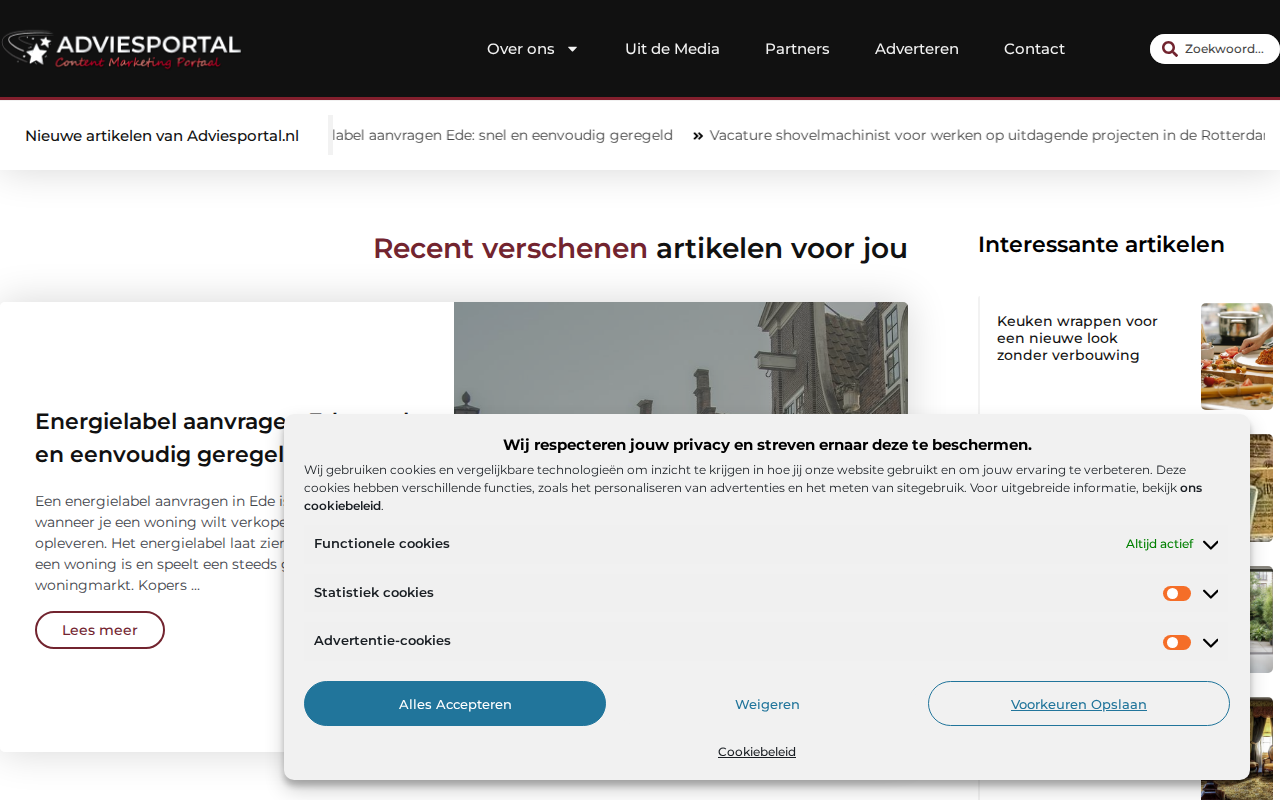
Task: Click the Altijd actief label
Action: 1159,544
